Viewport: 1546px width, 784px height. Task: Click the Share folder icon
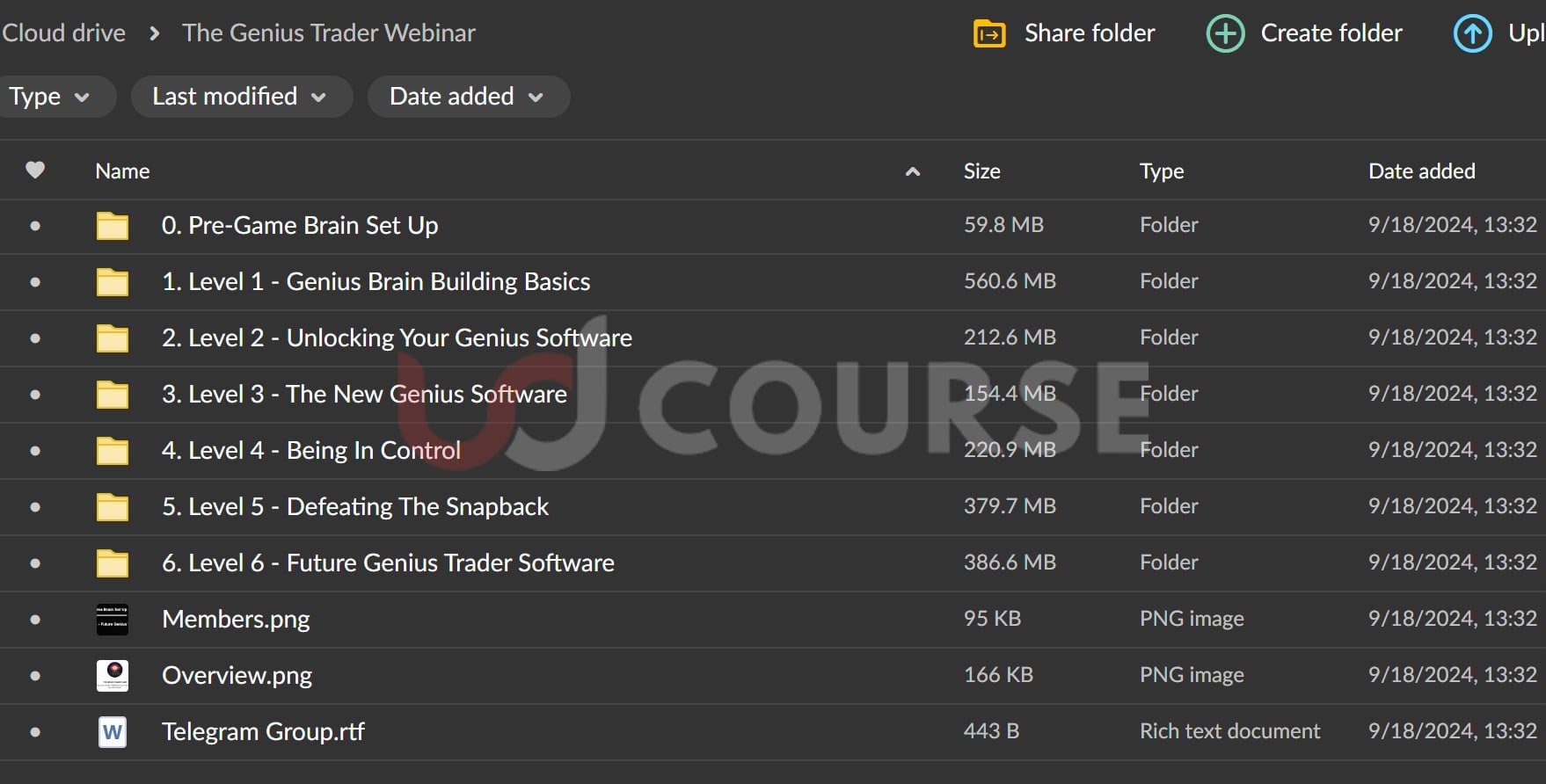pyautogui.click(x=989, y=34)
